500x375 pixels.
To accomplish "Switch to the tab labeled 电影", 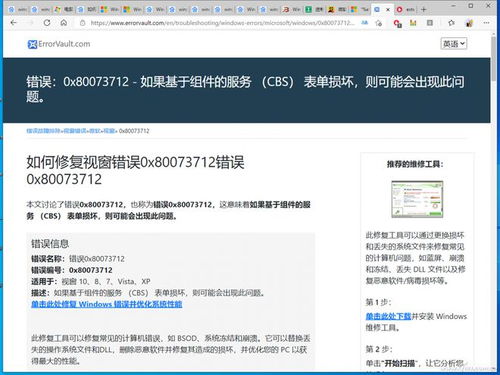I will (x=64, y=9).
